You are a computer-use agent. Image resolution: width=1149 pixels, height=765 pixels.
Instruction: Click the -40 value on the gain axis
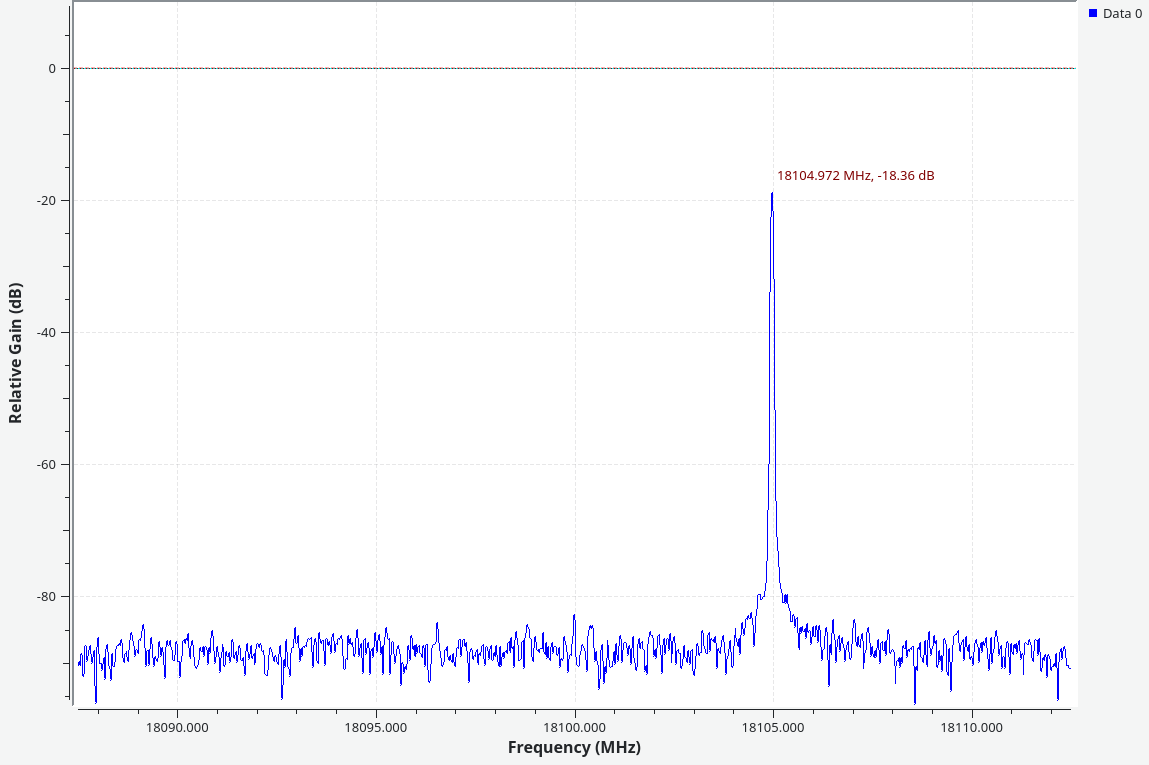pos(47,333)
